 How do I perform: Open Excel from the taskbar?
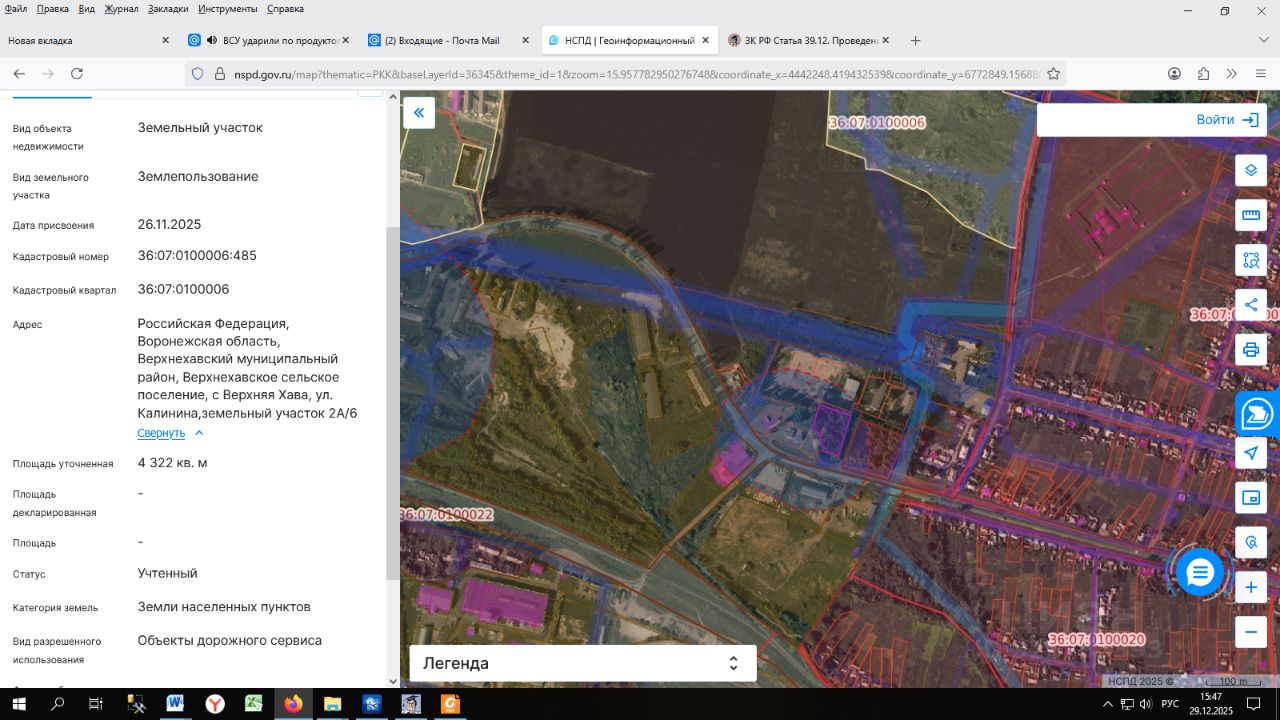point(254,704)
